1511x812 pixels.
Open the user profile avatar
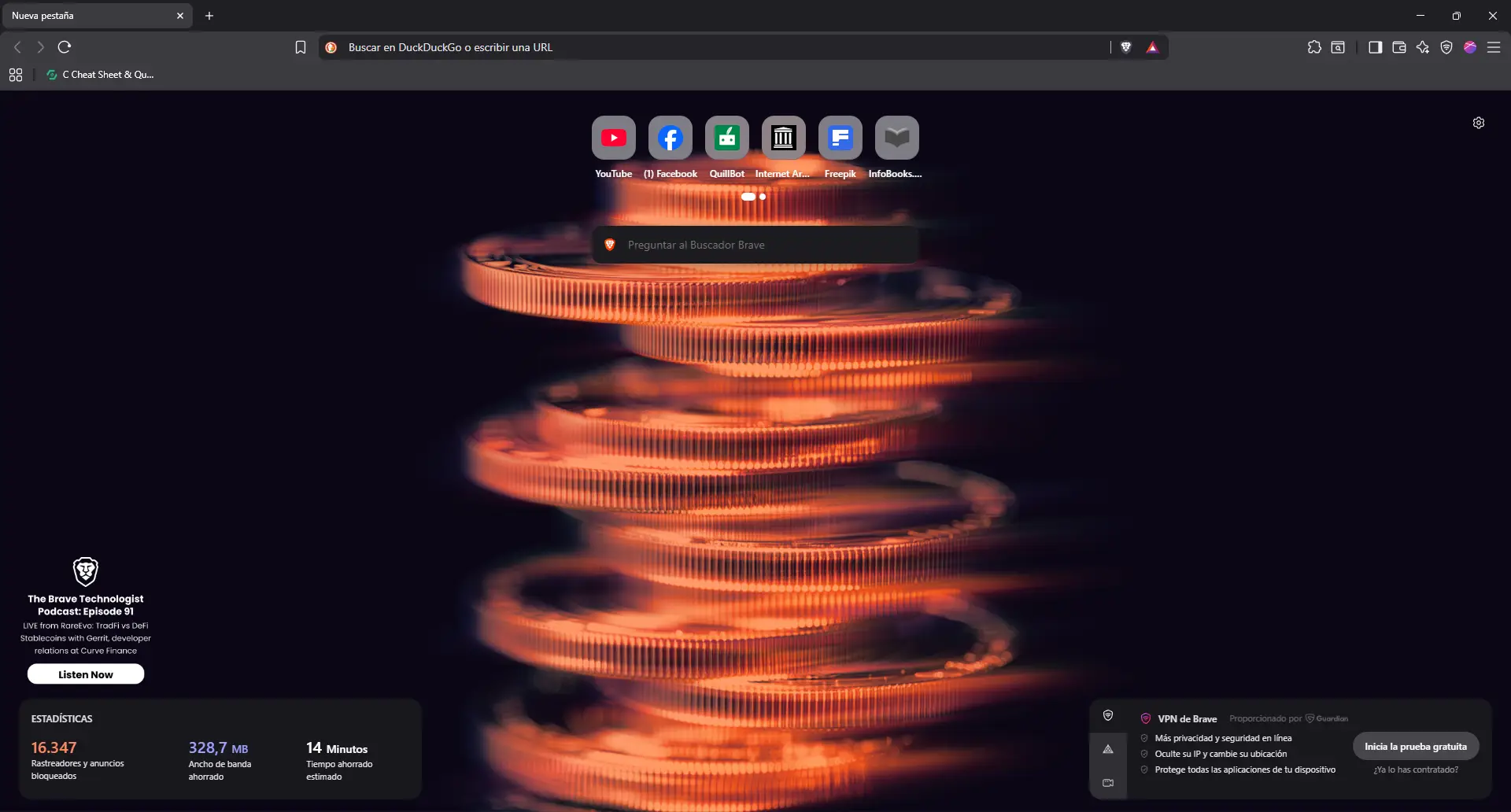click(1470, 47)
